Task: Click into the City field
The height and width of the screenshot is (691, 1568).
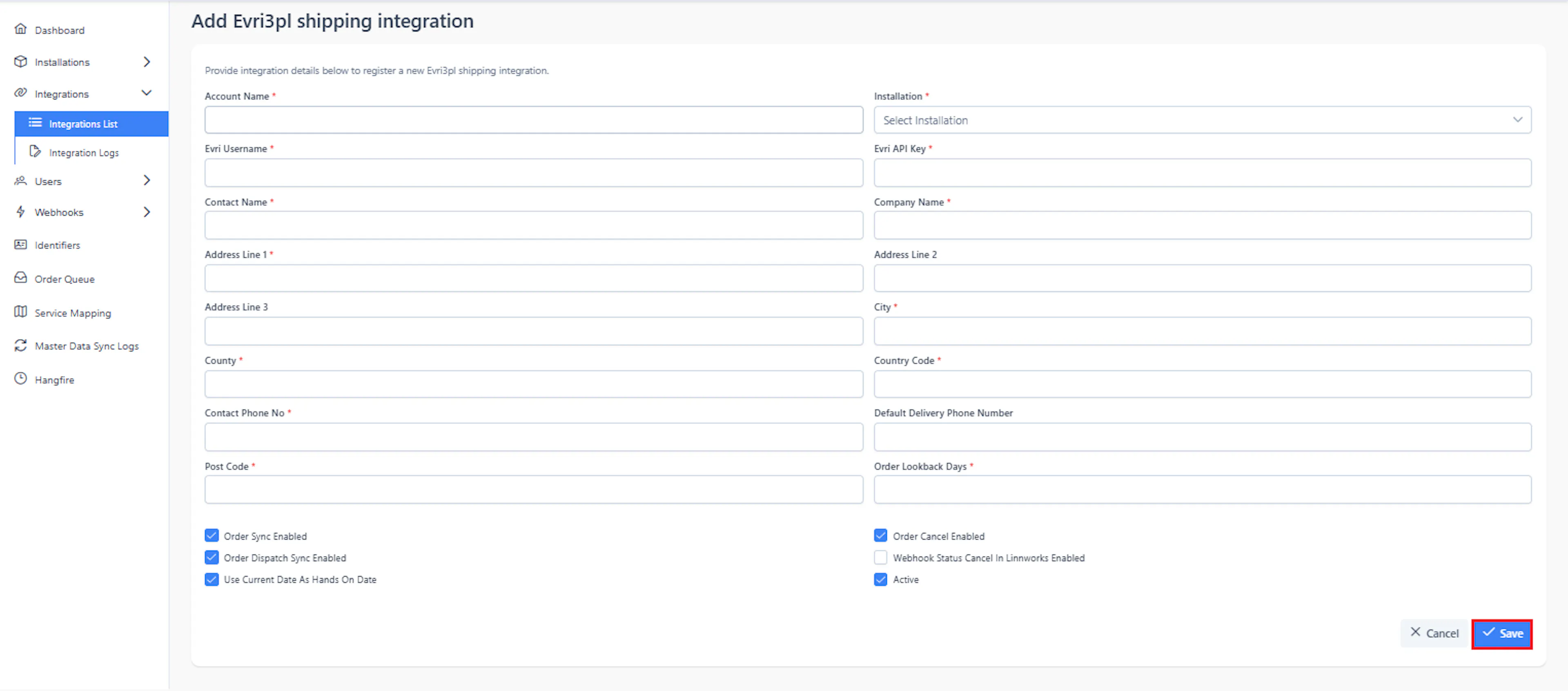Action: [1203, 331]
